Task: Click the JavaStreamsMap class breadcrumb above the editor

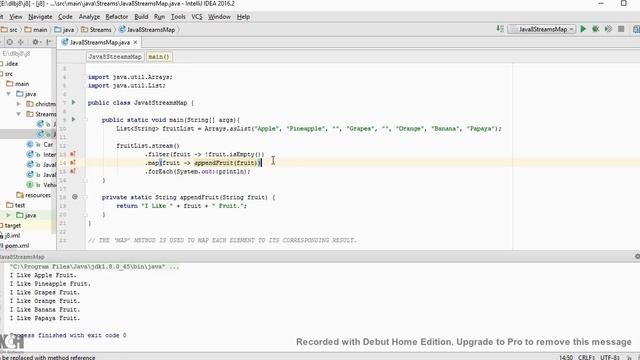Action: coord(115,57)
